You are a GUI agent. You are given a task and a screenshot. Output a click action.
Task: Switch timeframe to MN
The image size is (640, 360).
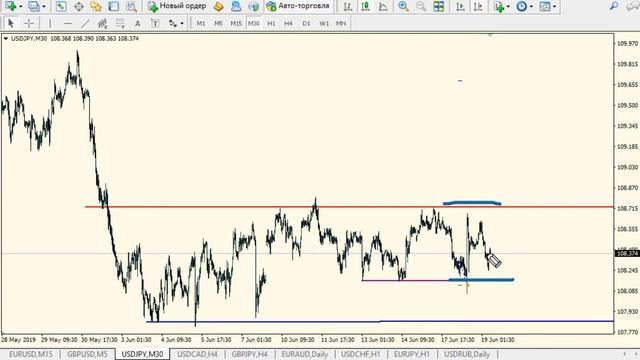coord(341,23)
